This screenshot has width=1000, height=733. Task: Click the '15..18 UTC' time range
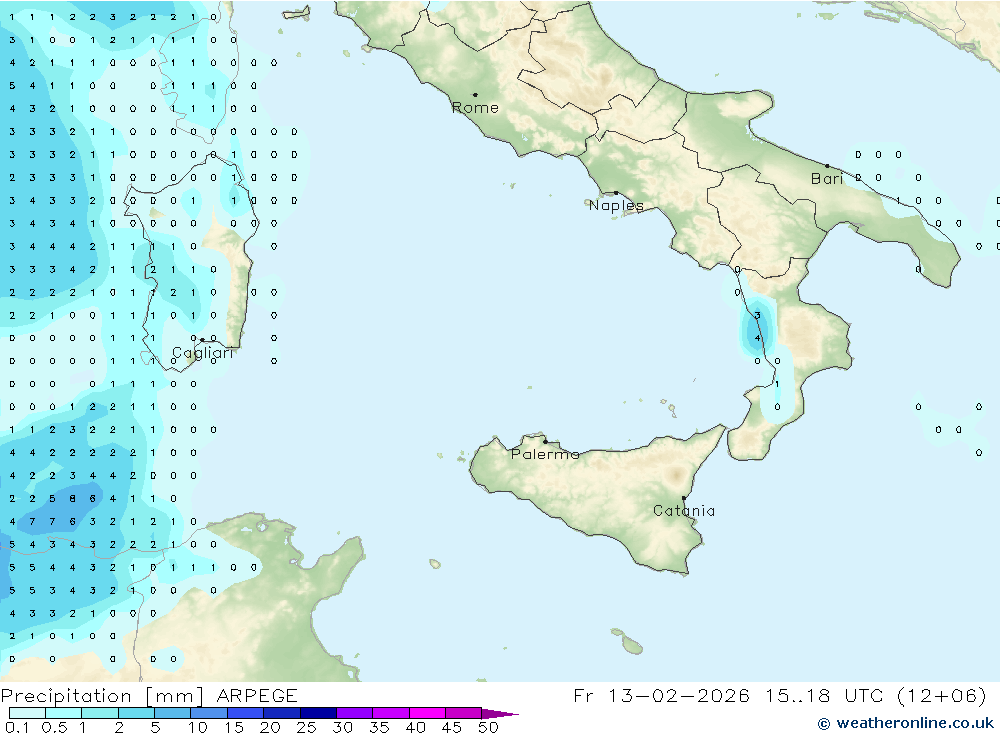[824, 695]
